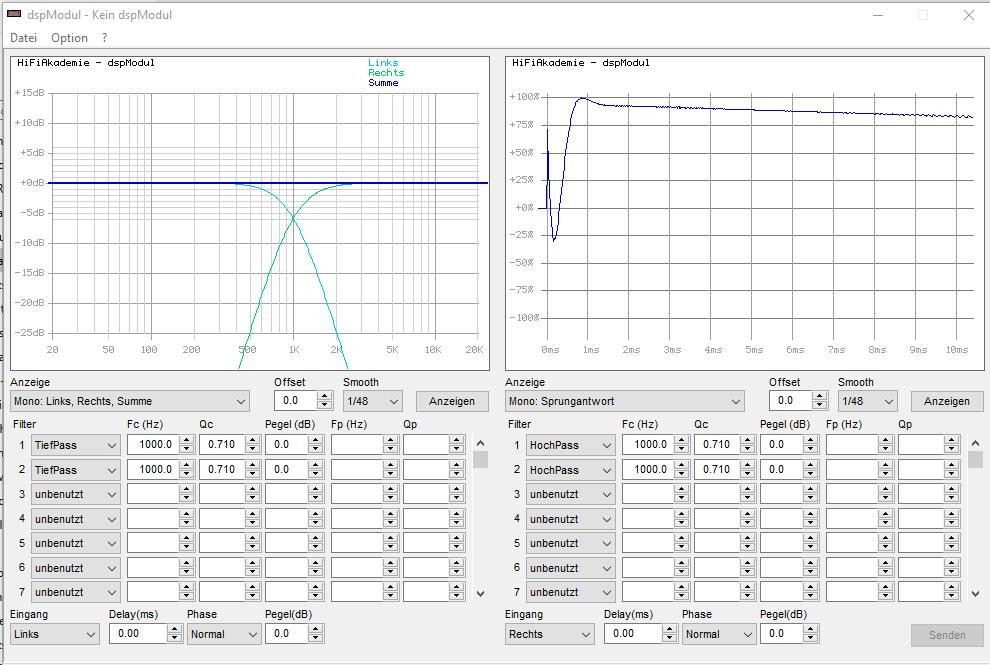This screenshot has height=665, width=990.
Task: Click right Anzeigen button
Action: [946, 401]
